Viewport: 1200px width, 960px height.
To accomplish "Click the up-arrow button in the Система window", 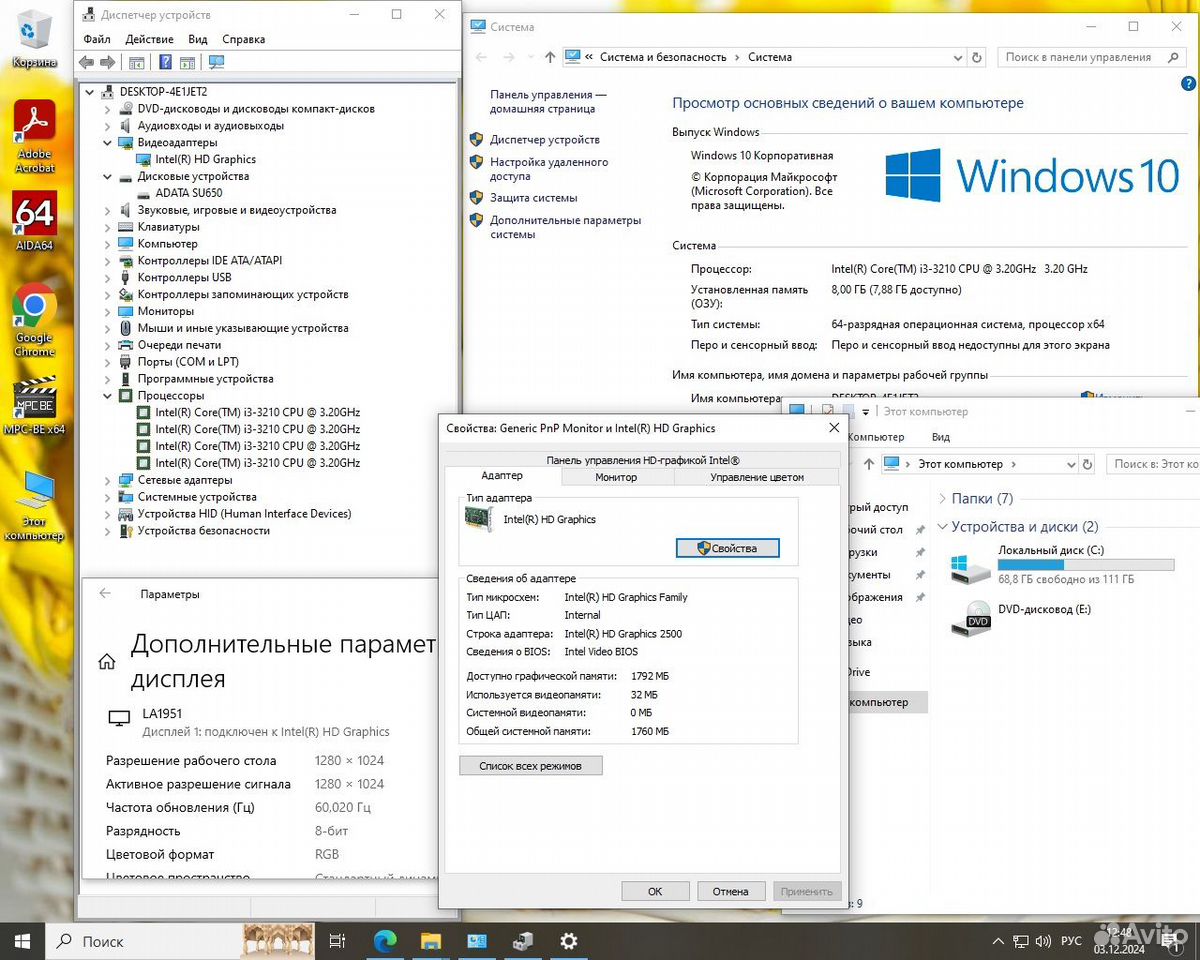I will click(x=550, y=57).
